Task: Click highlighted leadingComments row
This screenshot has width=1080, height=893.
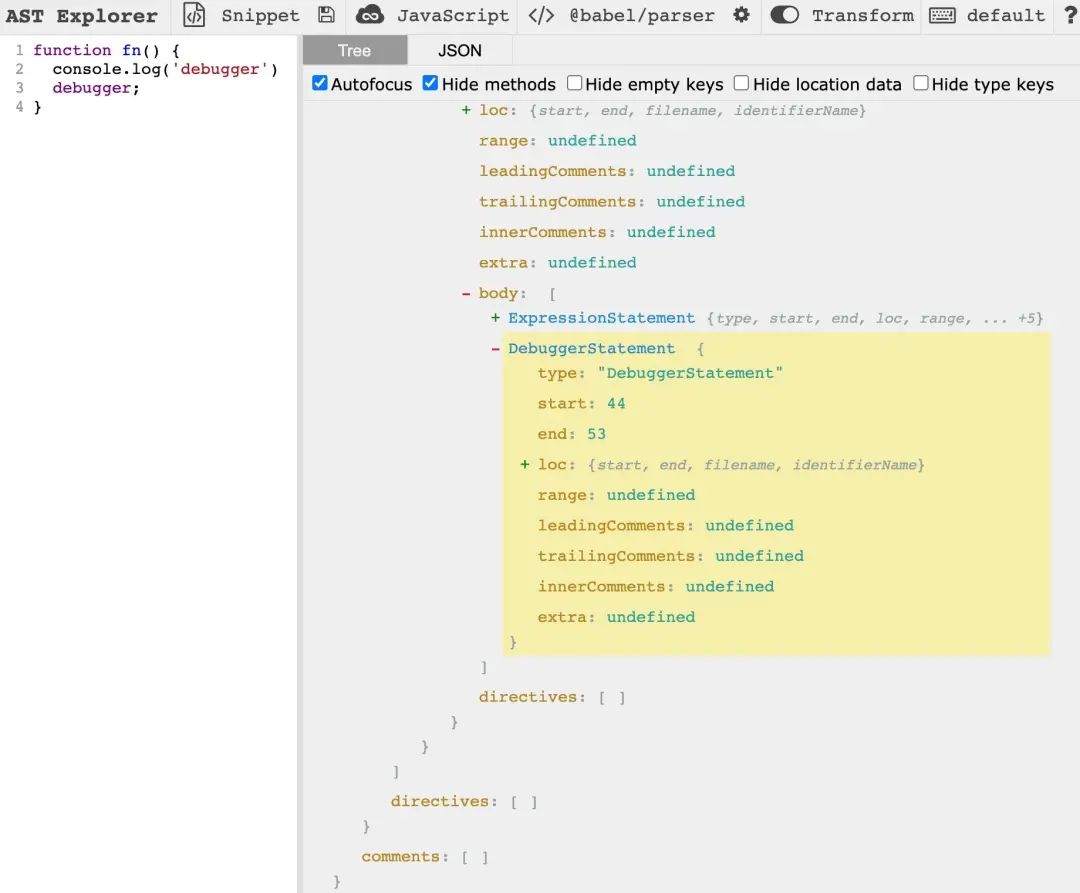Action: click(665, 525)
